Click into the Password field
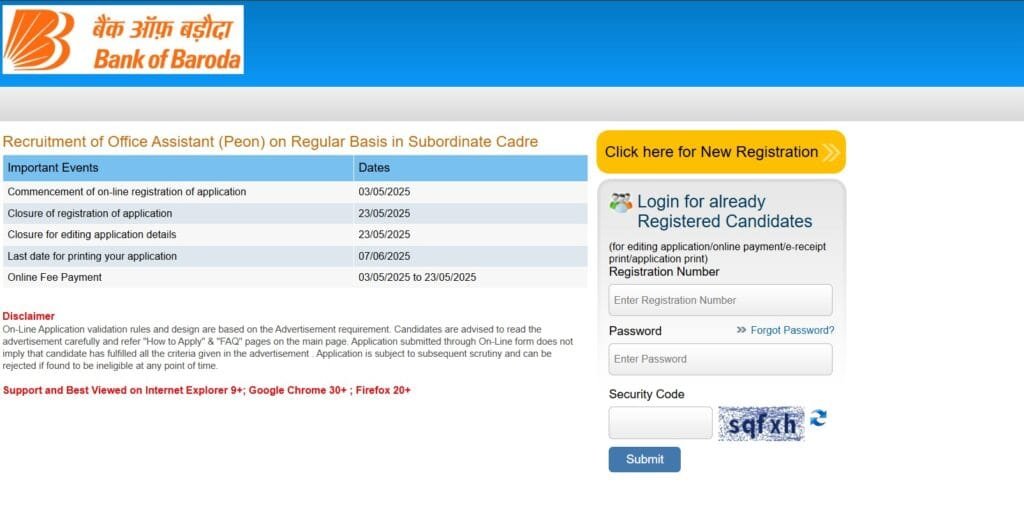 [720, 359]
